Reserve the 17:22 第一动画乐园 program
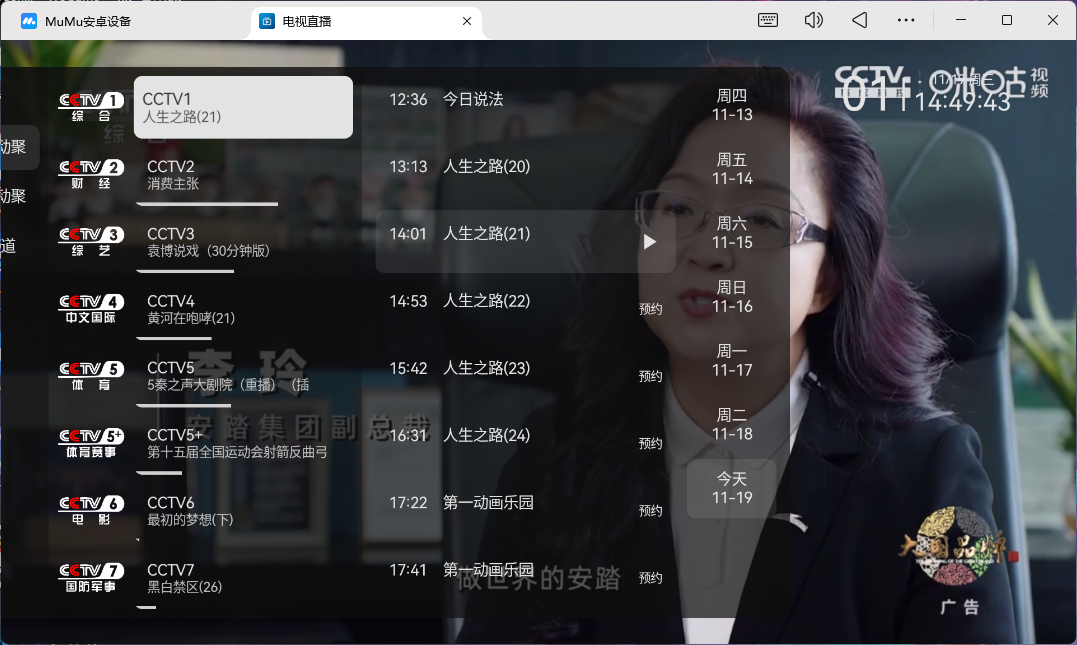This screenshot has height=645, width=1077. [650, 511]
